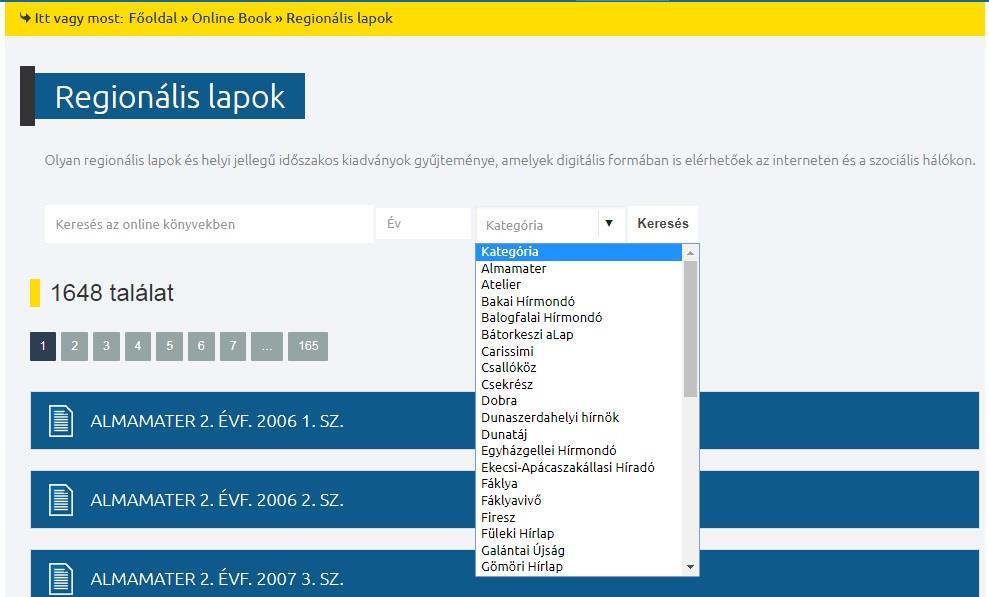The image size is (989, 597).
Task: Pick Galántai Újság from the list
Action: [x=579, y=550]
